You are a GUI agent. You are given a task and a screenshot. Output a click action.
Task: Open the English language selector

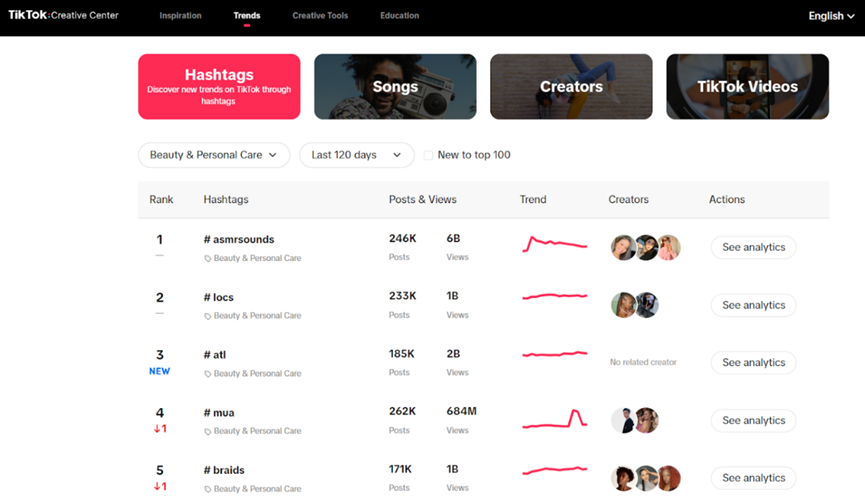(x=831, y=16)
